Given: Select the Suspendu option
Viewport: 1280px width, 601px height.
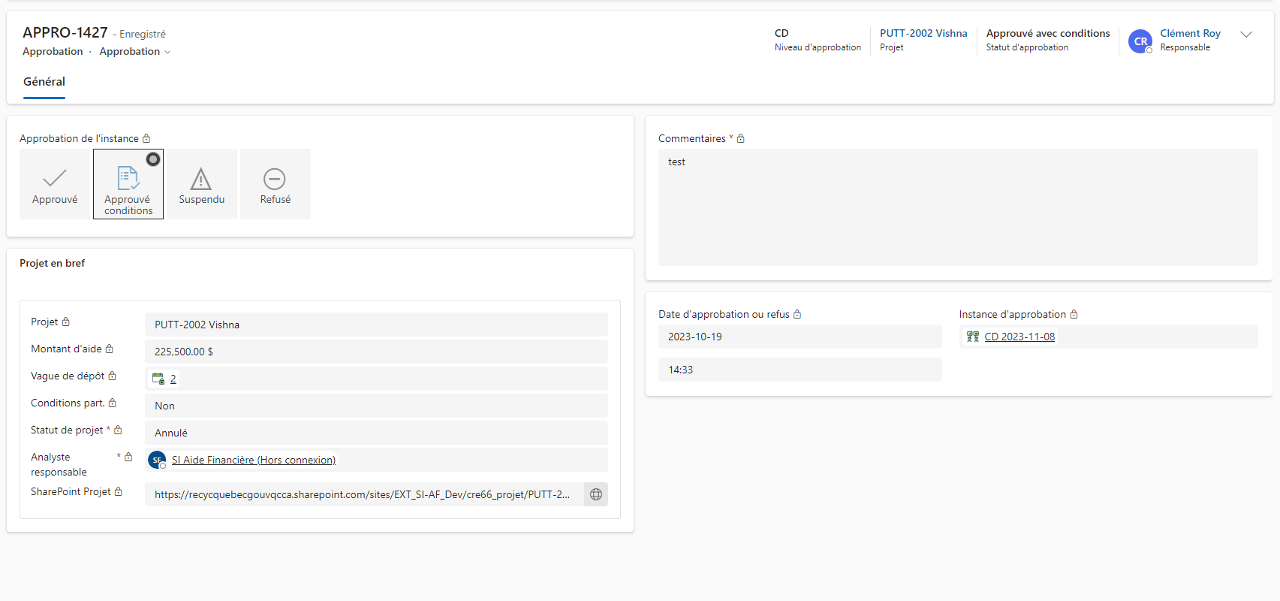Looking at the screenshot, I should coord(202,184).
